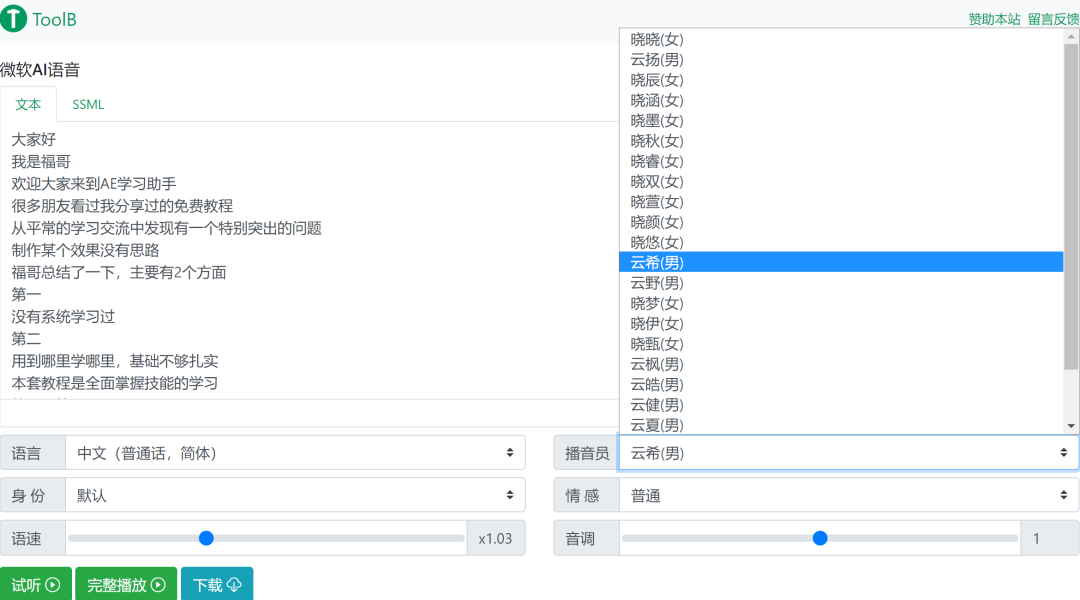Select 晓辰(女) voice option
The image size is (1080, 600).
click(x=841, y=80)
